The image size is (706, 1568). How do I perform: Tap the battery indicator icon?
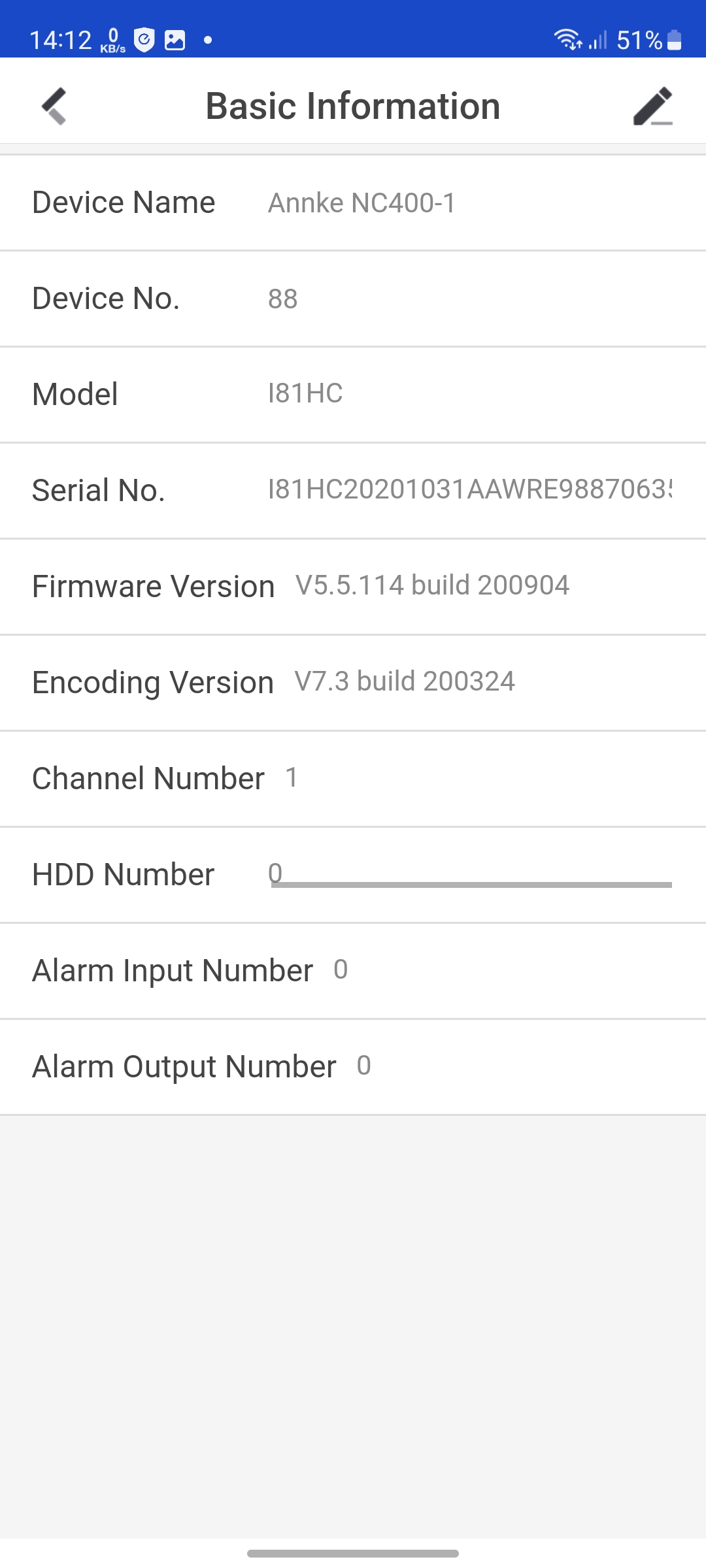point(675,40)
